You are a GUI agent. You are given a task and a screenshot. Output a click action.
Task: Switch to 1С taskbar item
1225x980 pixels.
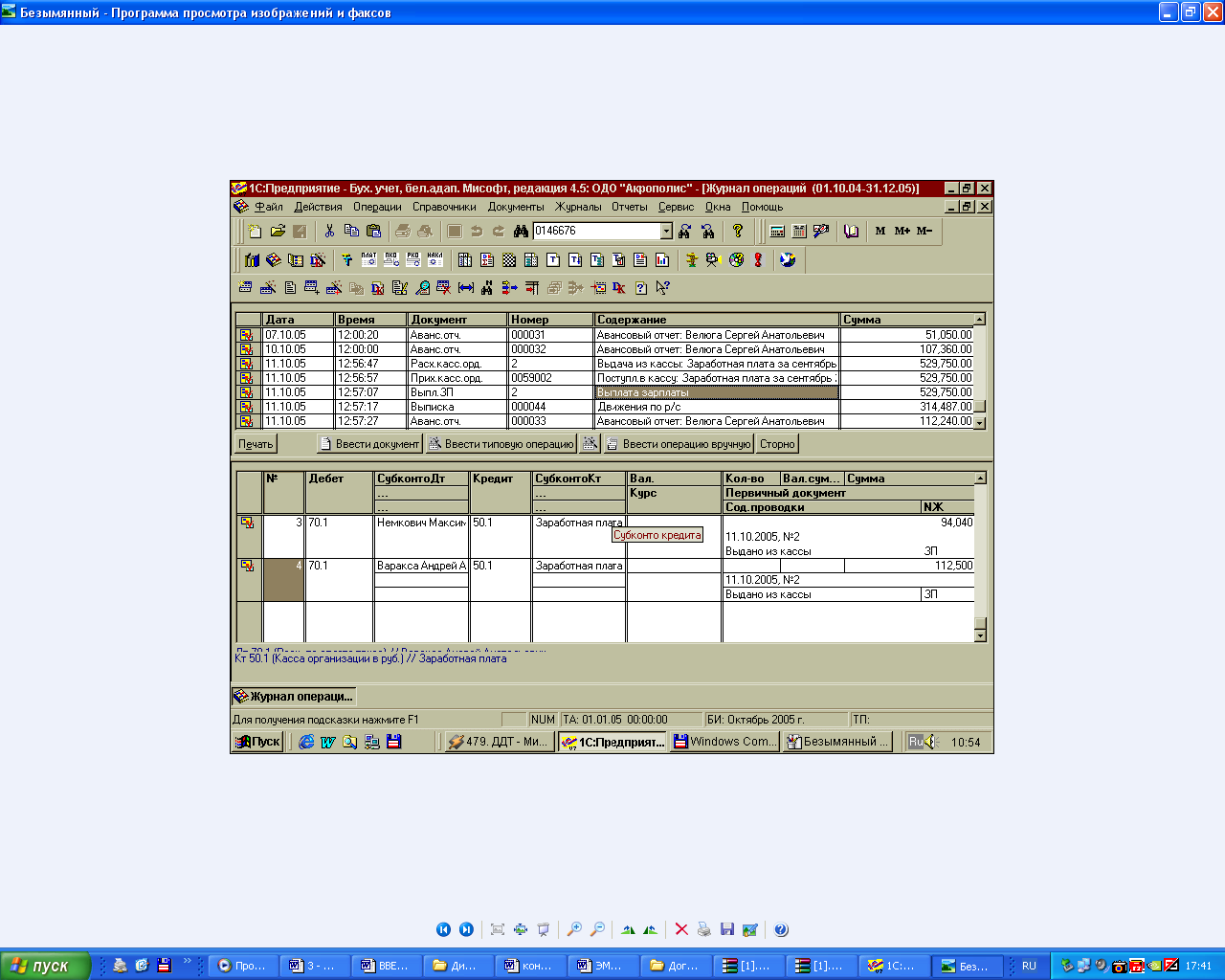891,966
